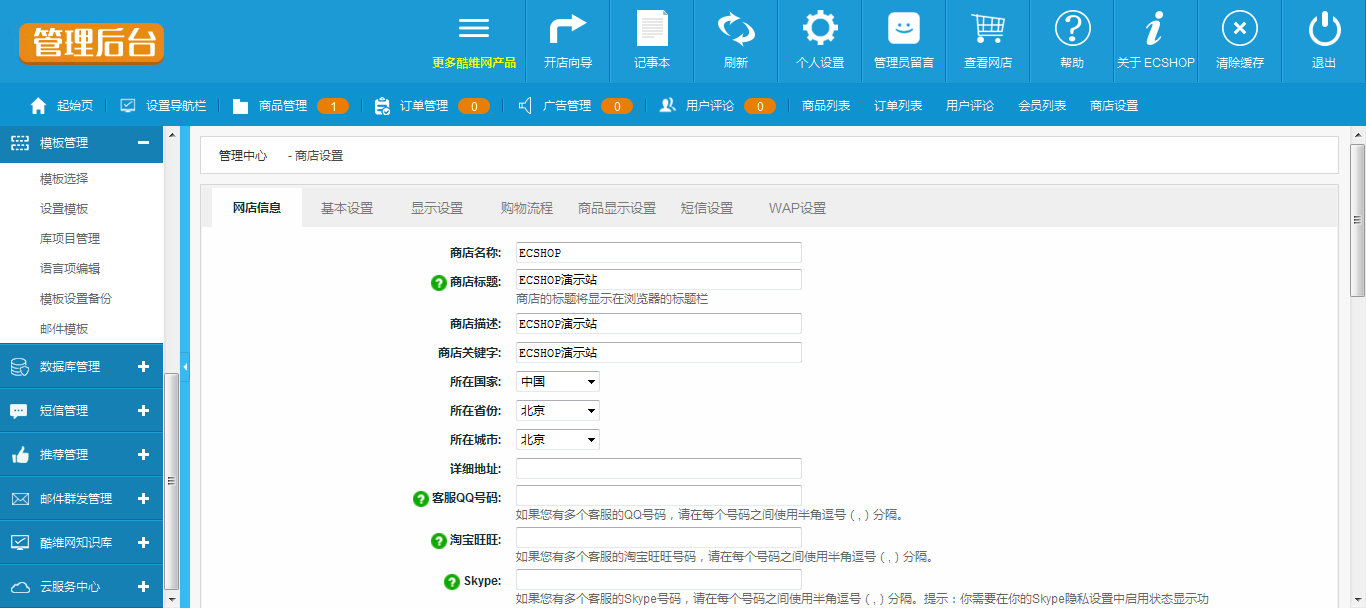Image resolution: width=1366 pixels, height=608 pixels.
Task: Click the 查看网店 shopping cart icon
Action: pyautogui.click(x=988, y=29)
